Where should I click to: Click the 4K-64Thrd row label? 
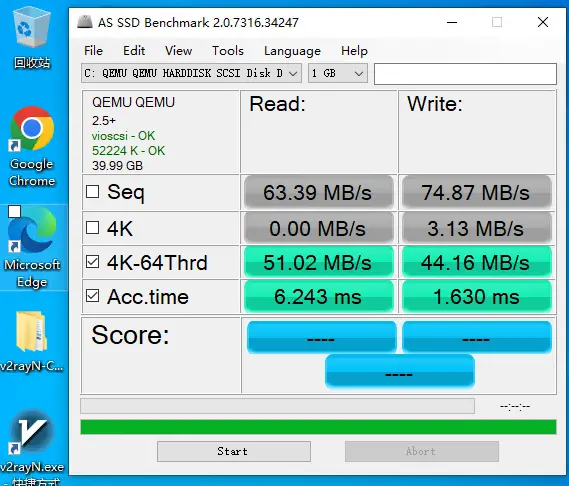157,262
